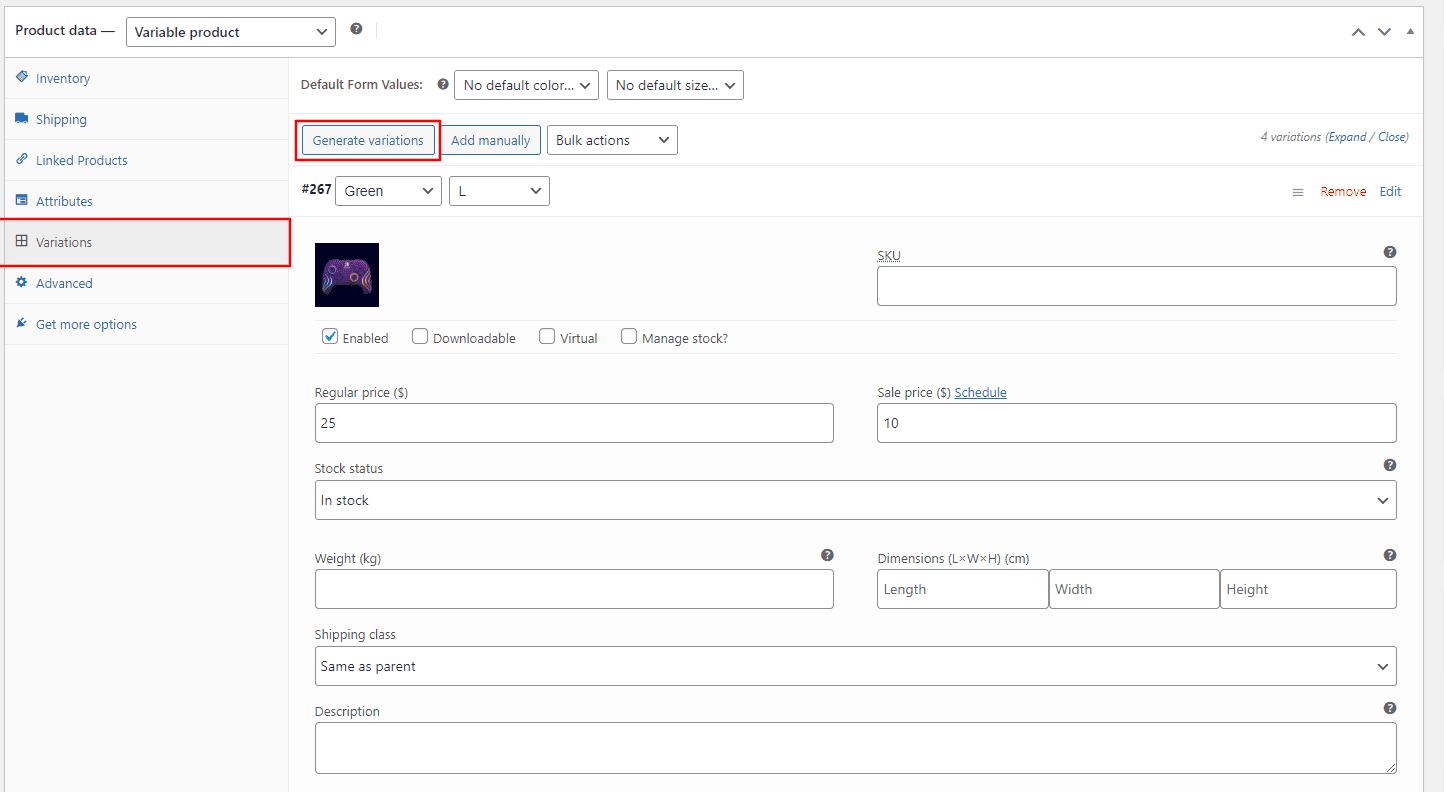Open the Bulk actions dropdown
Viewport: 1444px width, 792px height.
point(612,140)
